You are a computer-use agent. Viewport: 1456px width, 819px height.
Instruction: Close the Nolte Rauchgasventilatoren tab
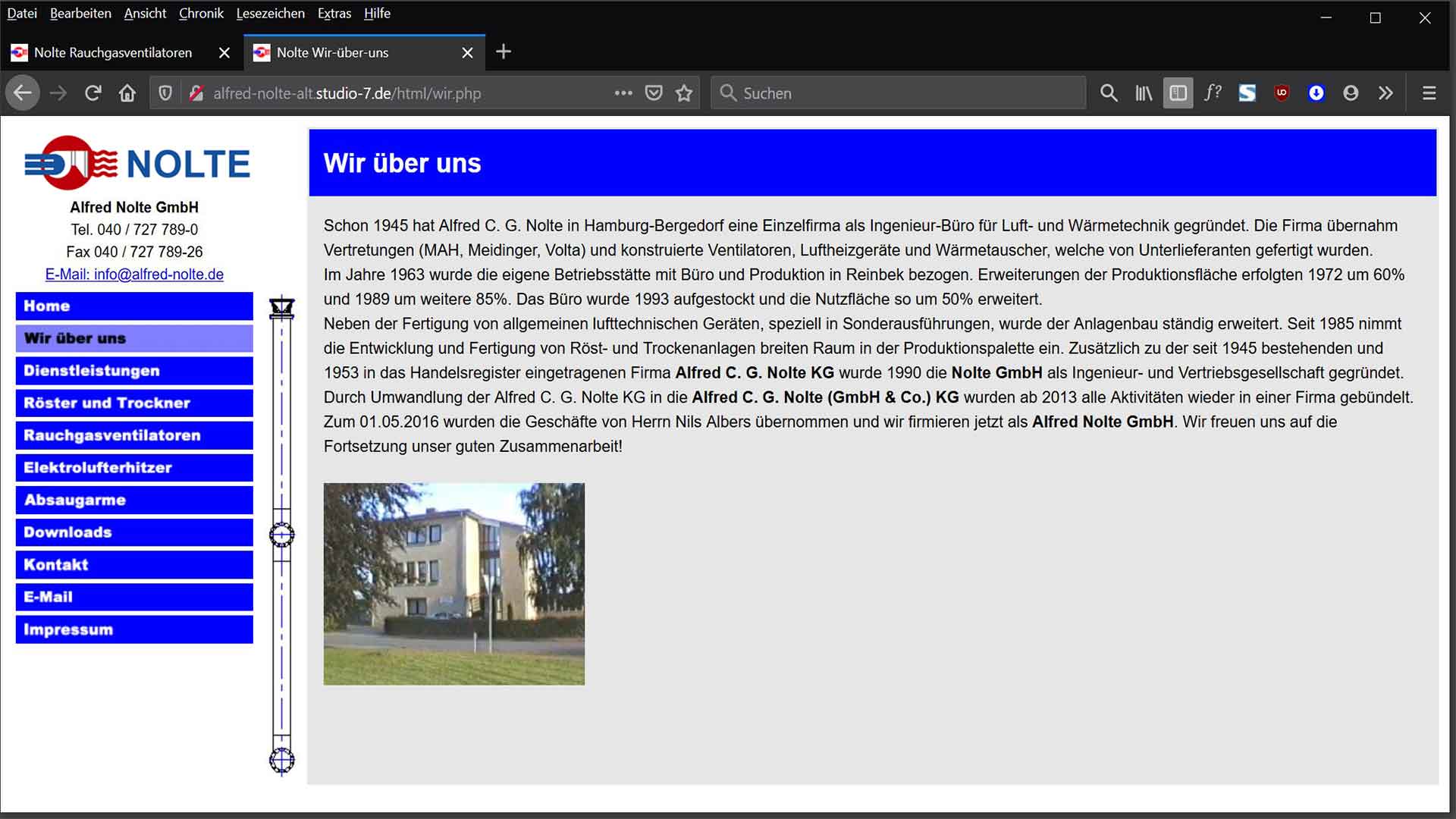click(x=224, y=52)
